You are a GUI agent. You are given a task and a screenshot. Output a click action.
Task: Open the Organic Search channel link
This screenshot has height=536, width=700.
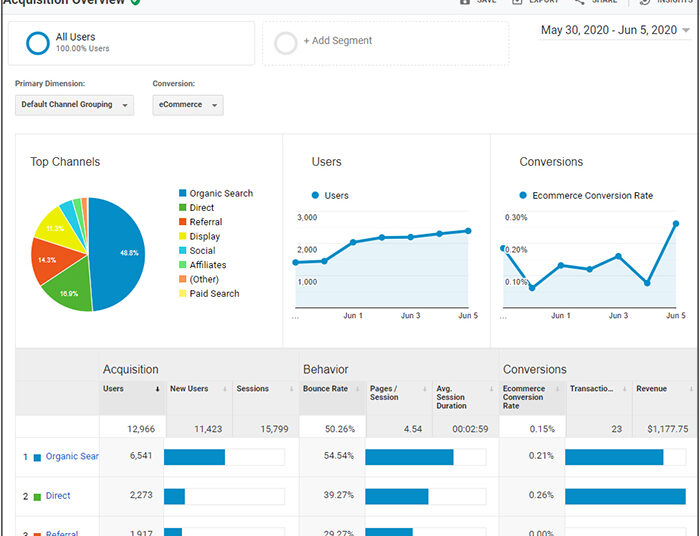(x=72, y=456)
